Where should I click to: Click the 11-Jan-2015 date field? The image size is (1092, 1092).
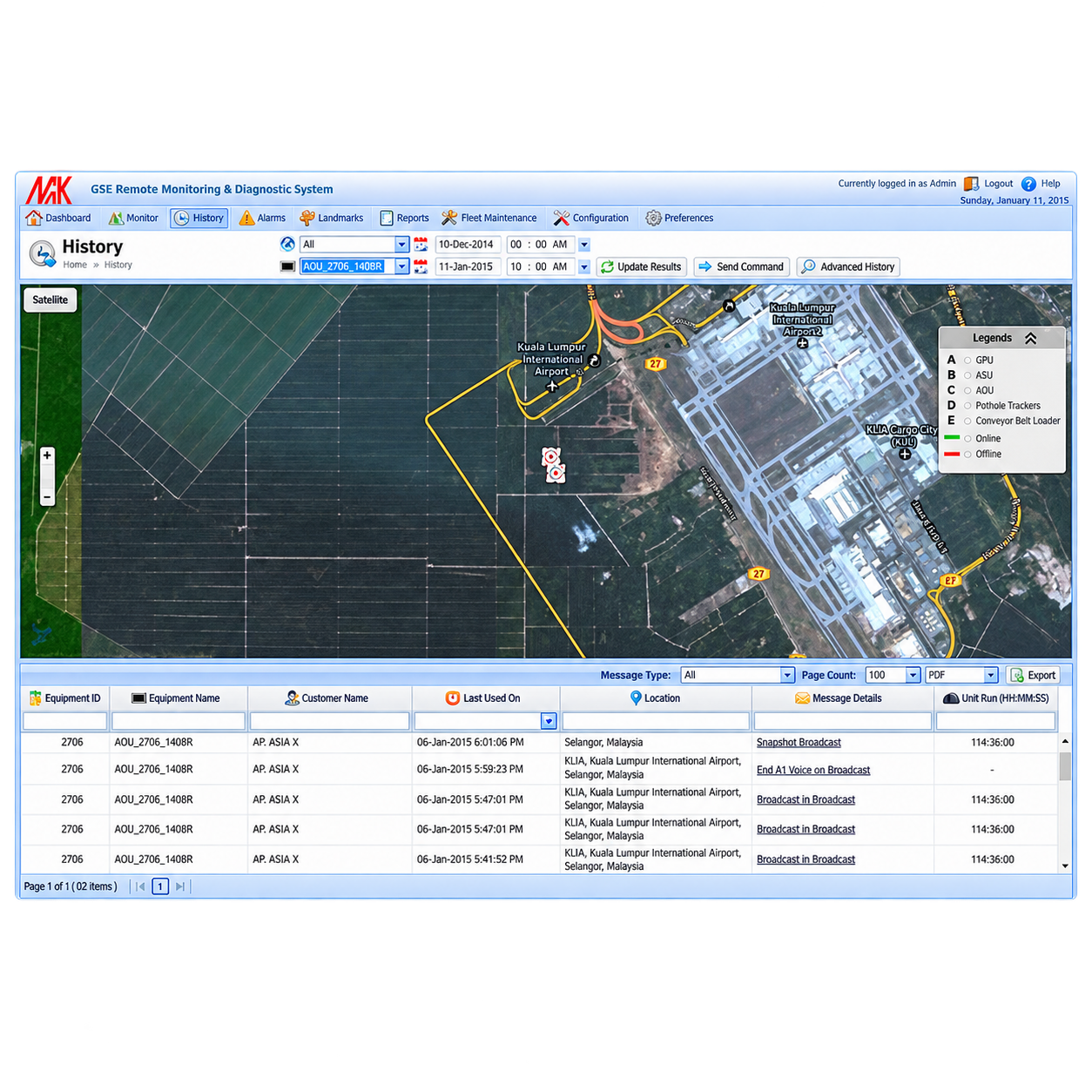tap(467, 266)
